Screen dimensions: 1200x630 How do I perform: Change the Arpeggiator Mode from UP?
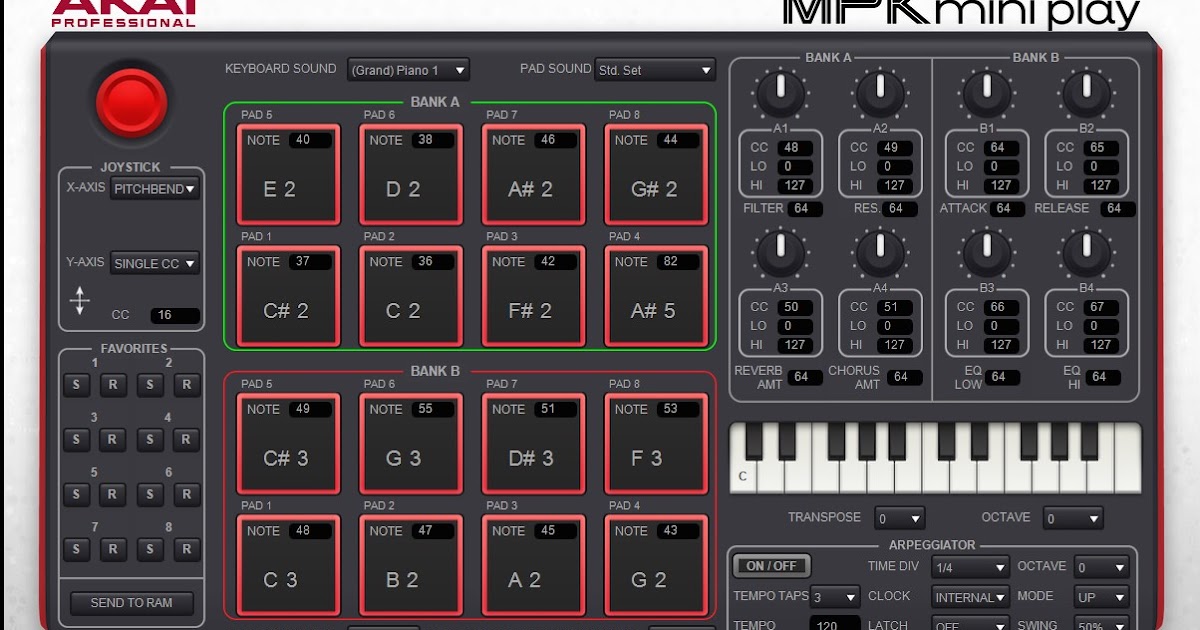pyautogui.click(x=1101, y=596)
